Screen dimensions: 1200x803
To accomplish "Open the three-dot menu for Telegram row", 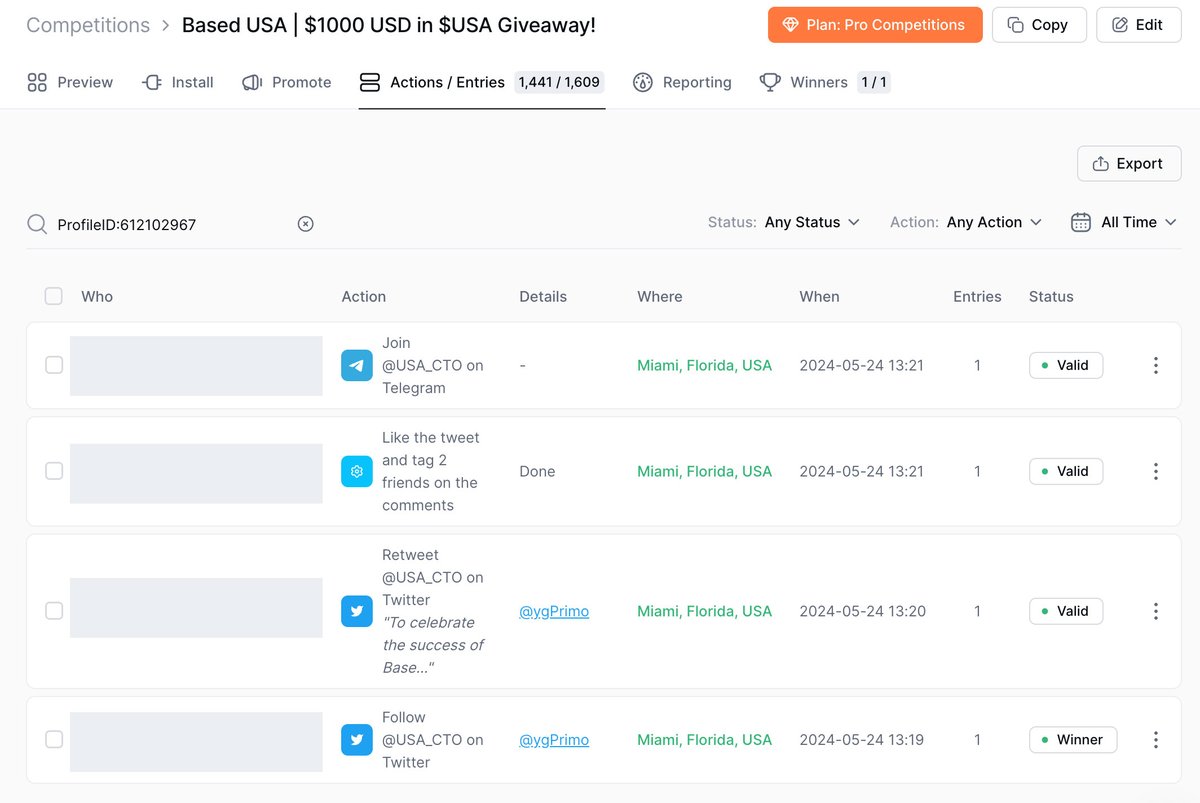I will pos(1156,365).
